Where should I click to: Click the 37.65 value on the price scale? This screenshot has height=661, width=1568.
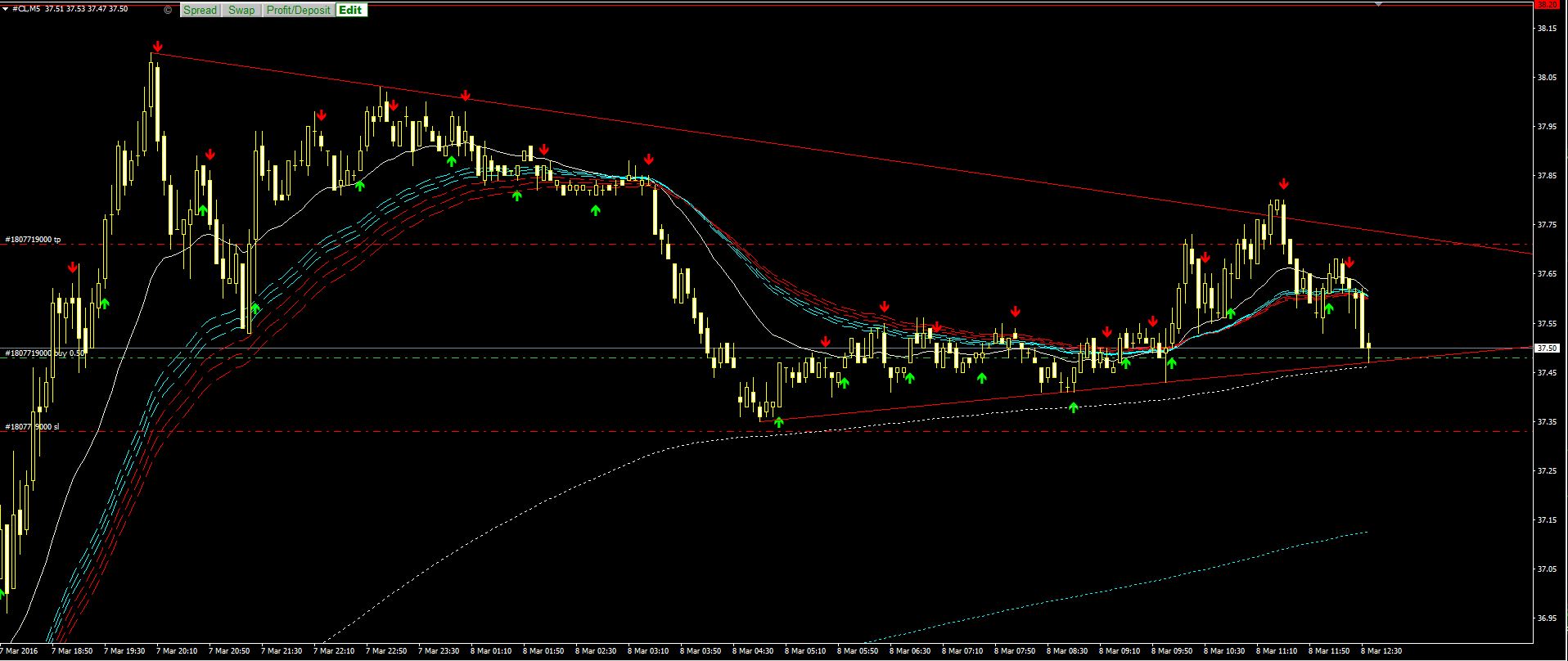tap(1547, 274)
